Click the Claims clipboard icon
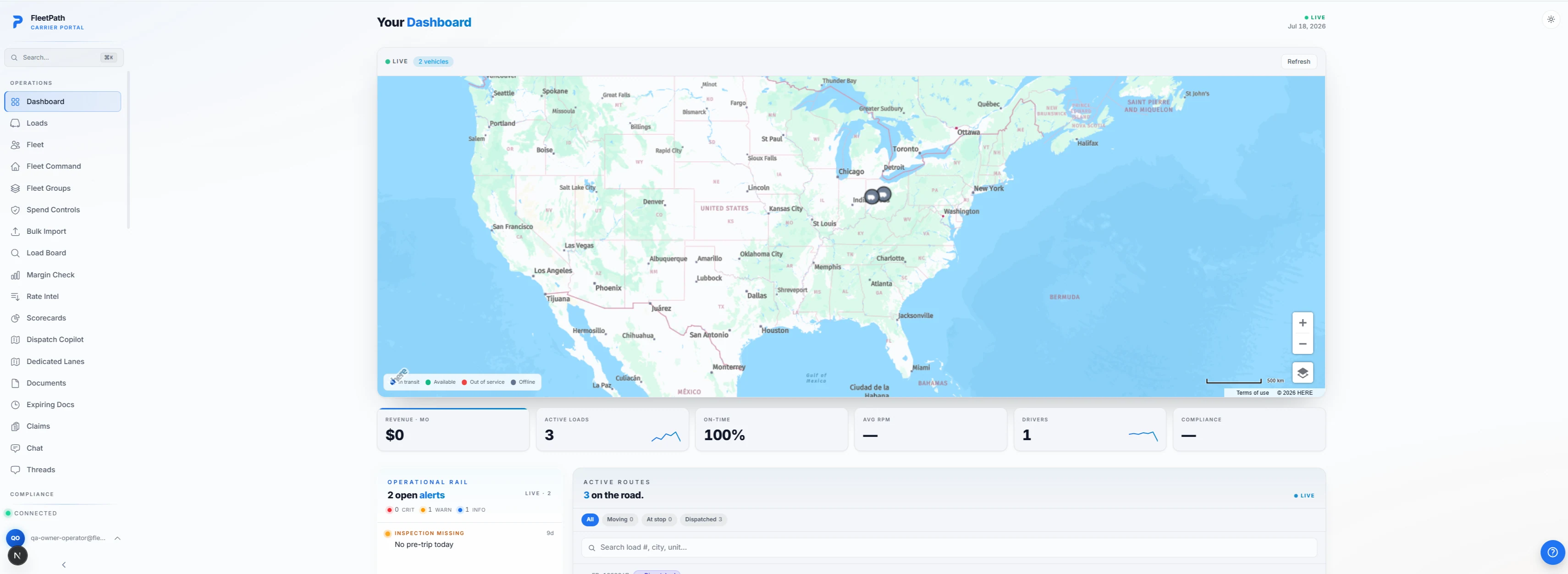This screenshot has width=1568, height=574. (15, 426)
